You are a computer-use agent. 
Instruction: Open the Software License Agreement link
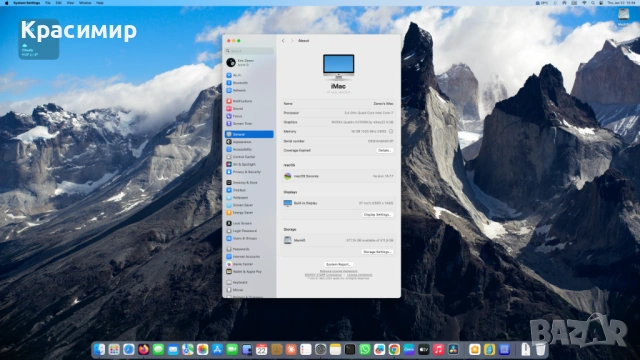pyautogui.click(x=338, y=271)
